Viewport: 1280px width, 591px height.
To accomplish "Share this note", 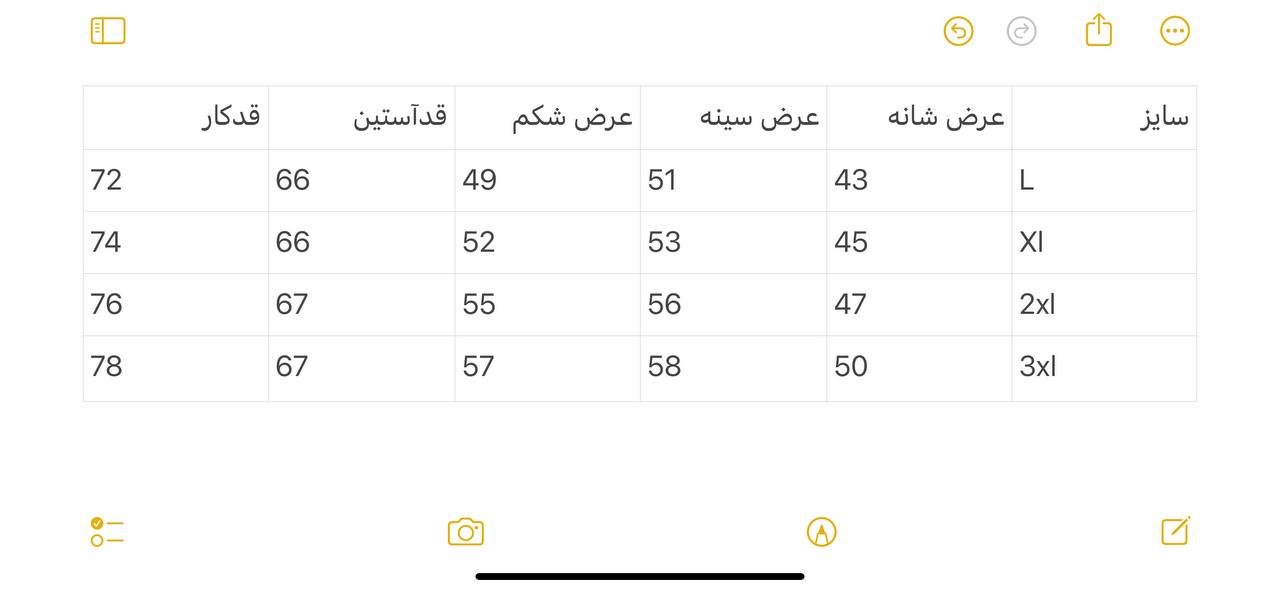I will tap(1099, 29).
